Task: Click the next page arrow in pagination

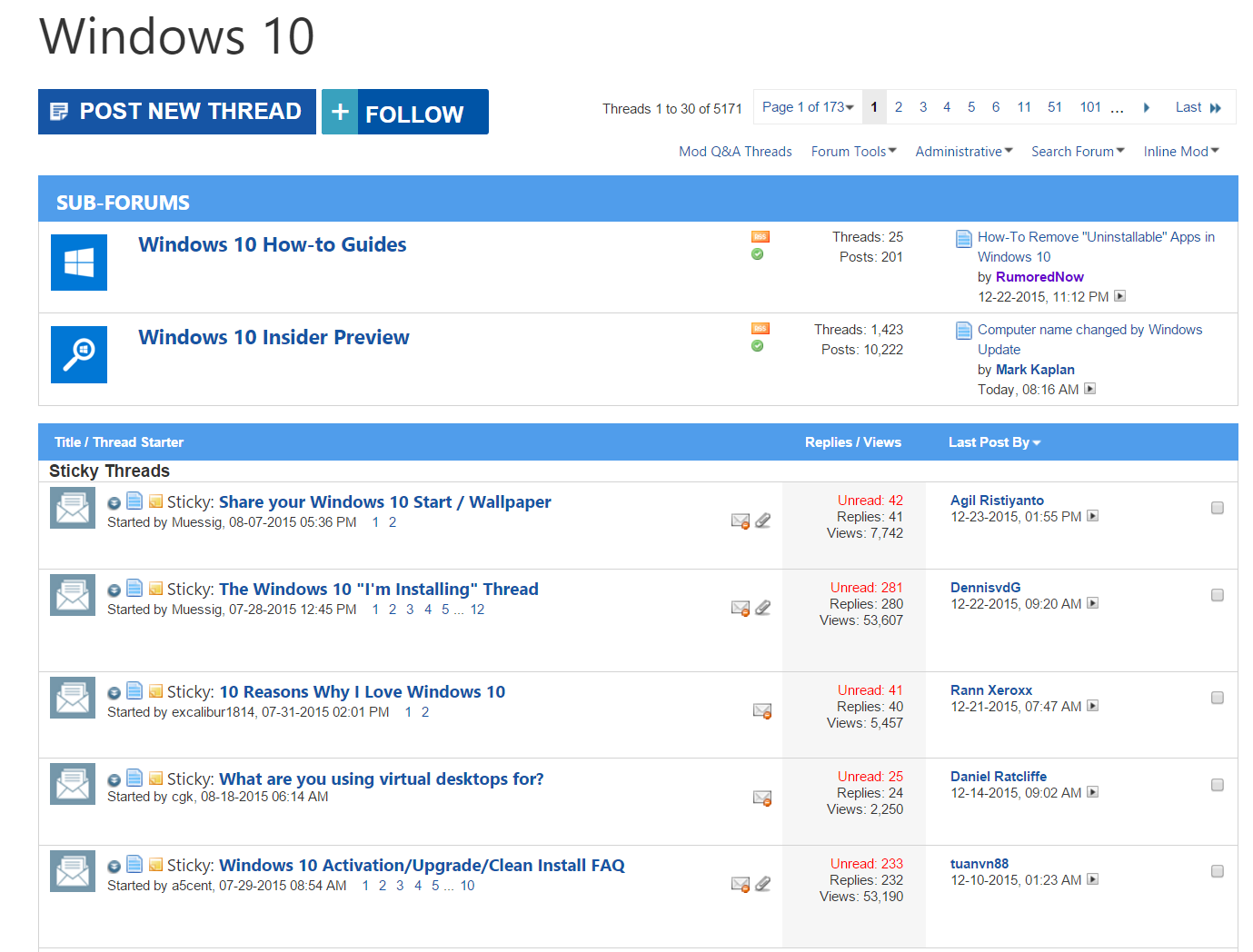Action: 1147,107
